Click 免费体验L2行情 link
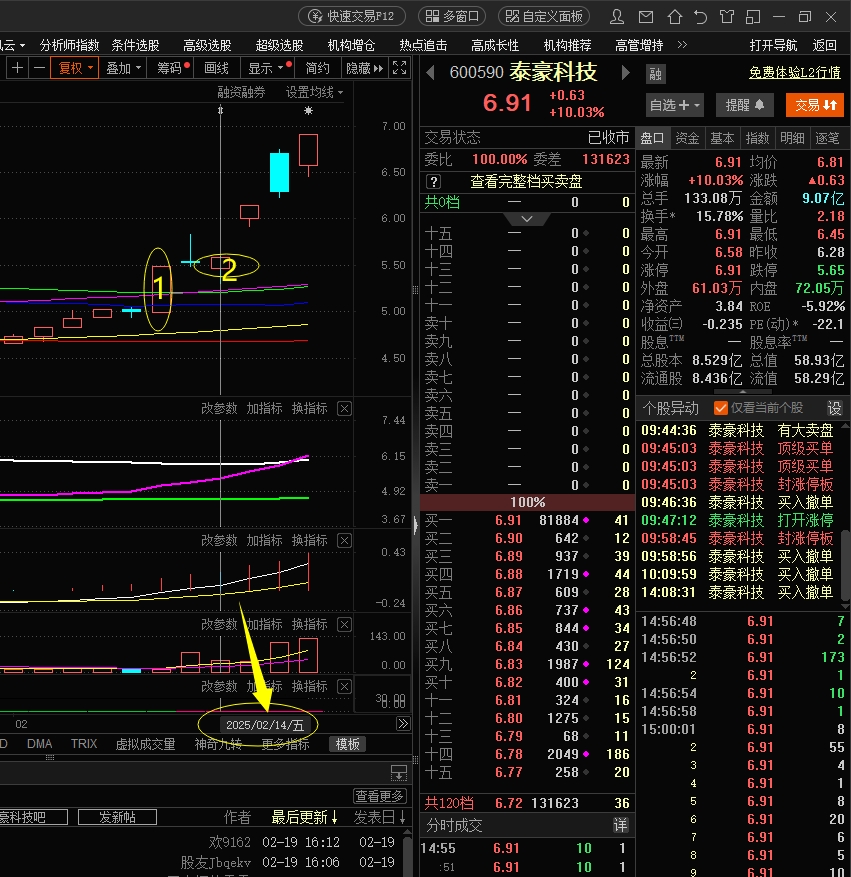 (x=795, y=73)
